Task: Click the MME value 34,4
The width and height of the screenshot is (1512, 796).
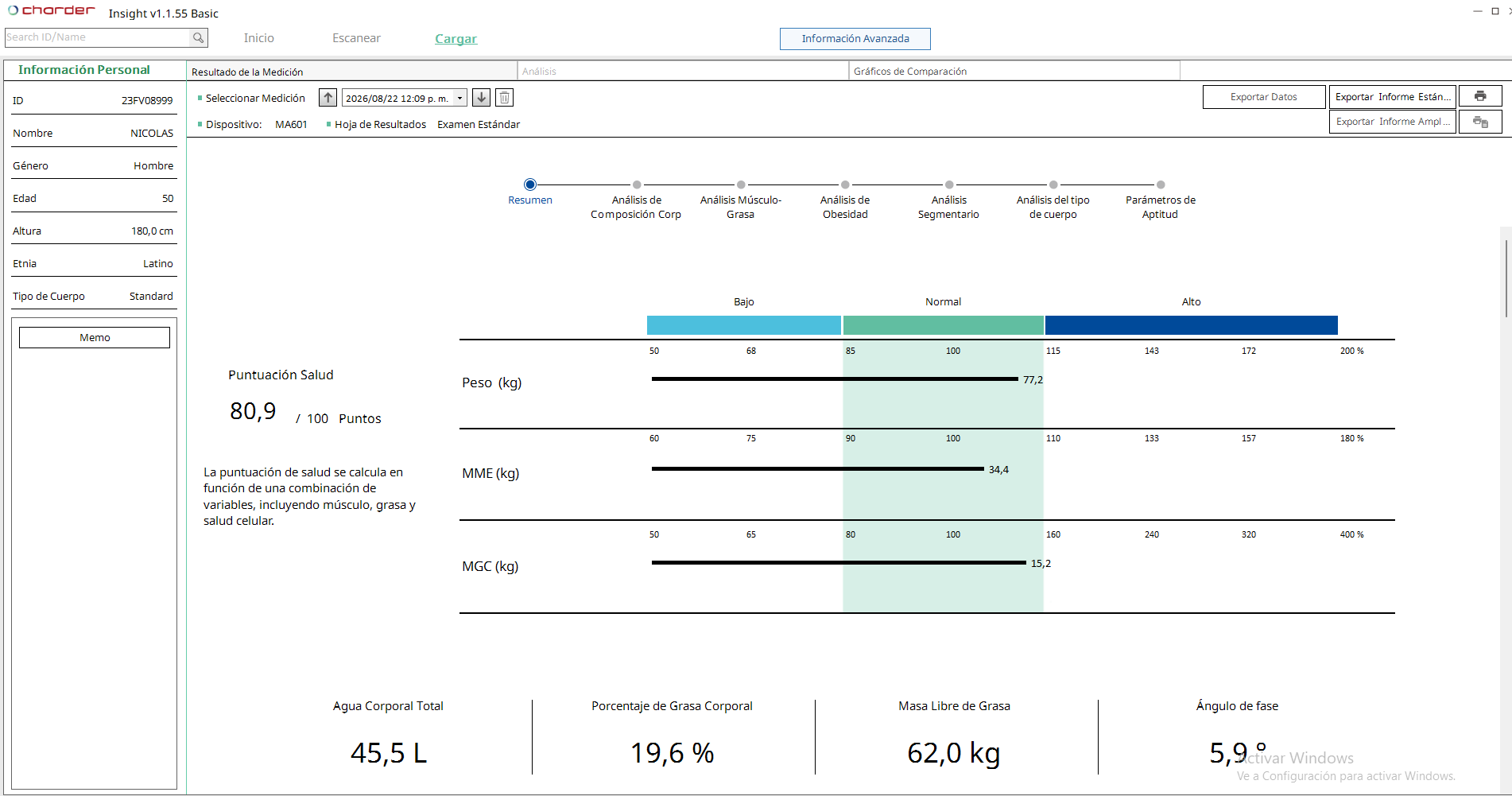Action: [998, 470]
